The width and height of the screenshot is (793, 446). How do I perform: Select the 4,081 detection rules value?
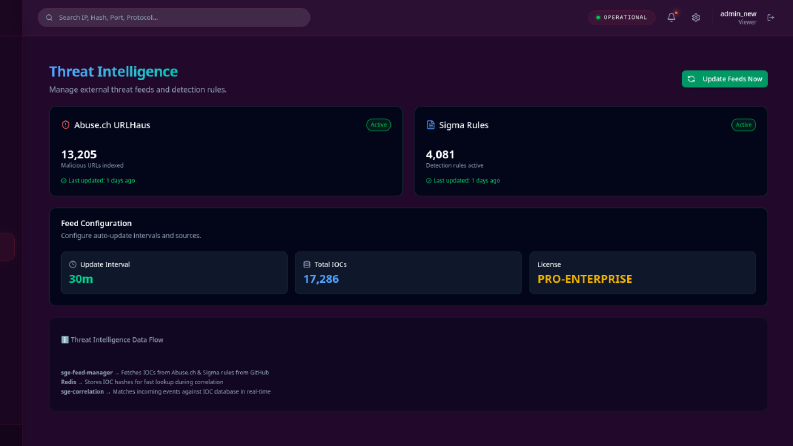pos(440,154)
